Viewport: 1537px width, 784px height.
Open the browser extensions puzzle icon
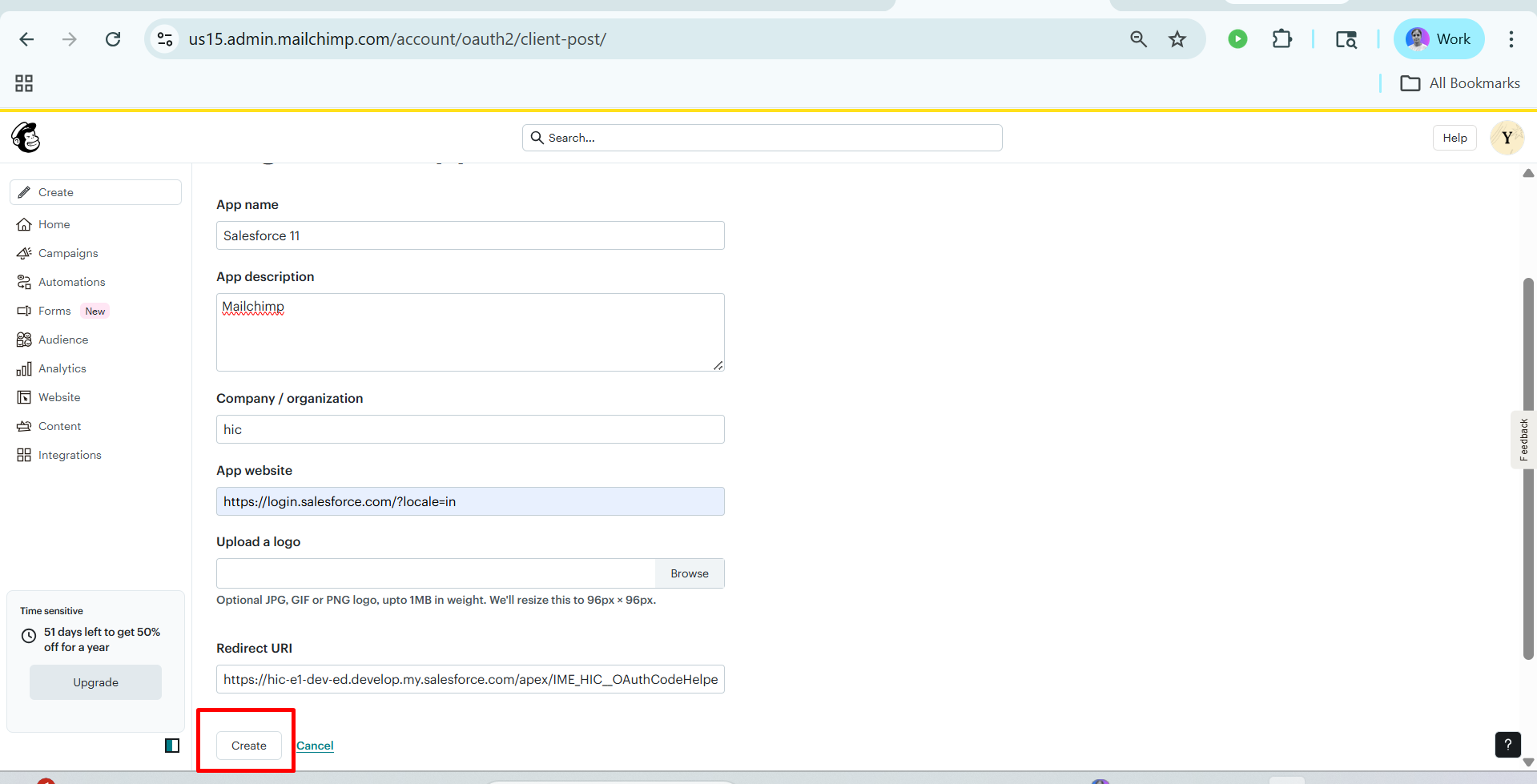1282,39
